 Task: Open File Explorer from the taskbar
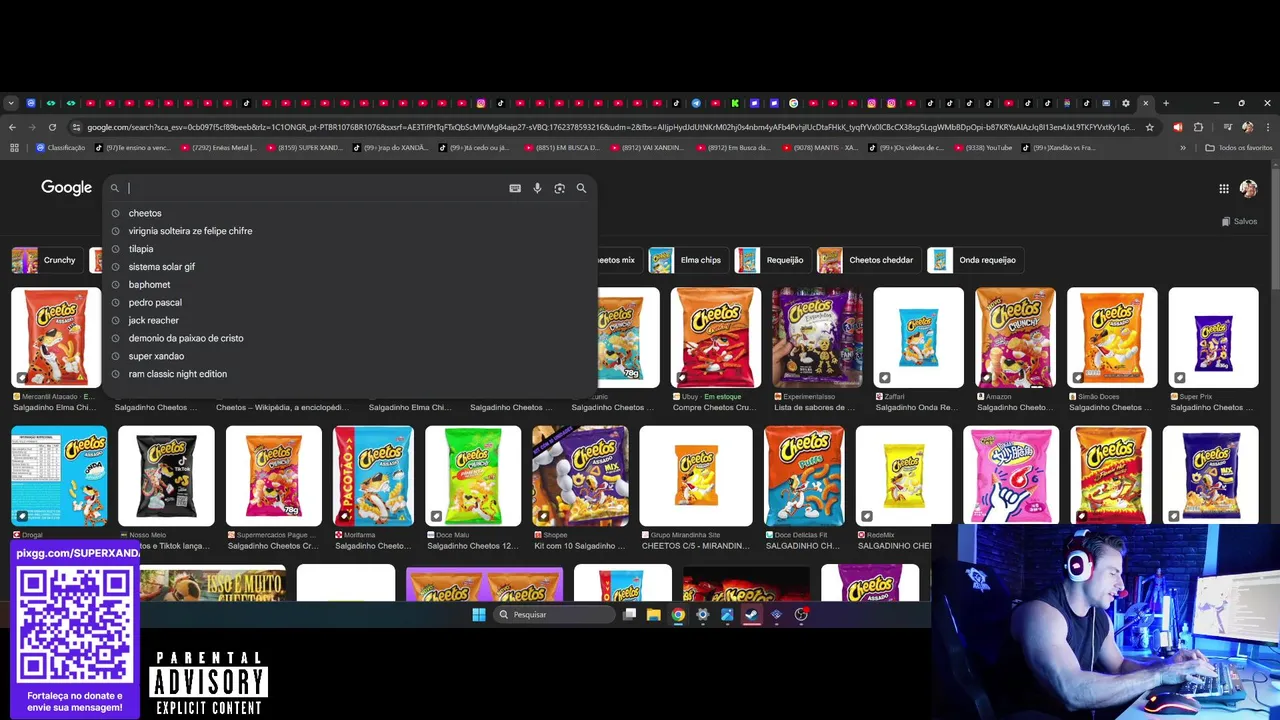(653, 614)
